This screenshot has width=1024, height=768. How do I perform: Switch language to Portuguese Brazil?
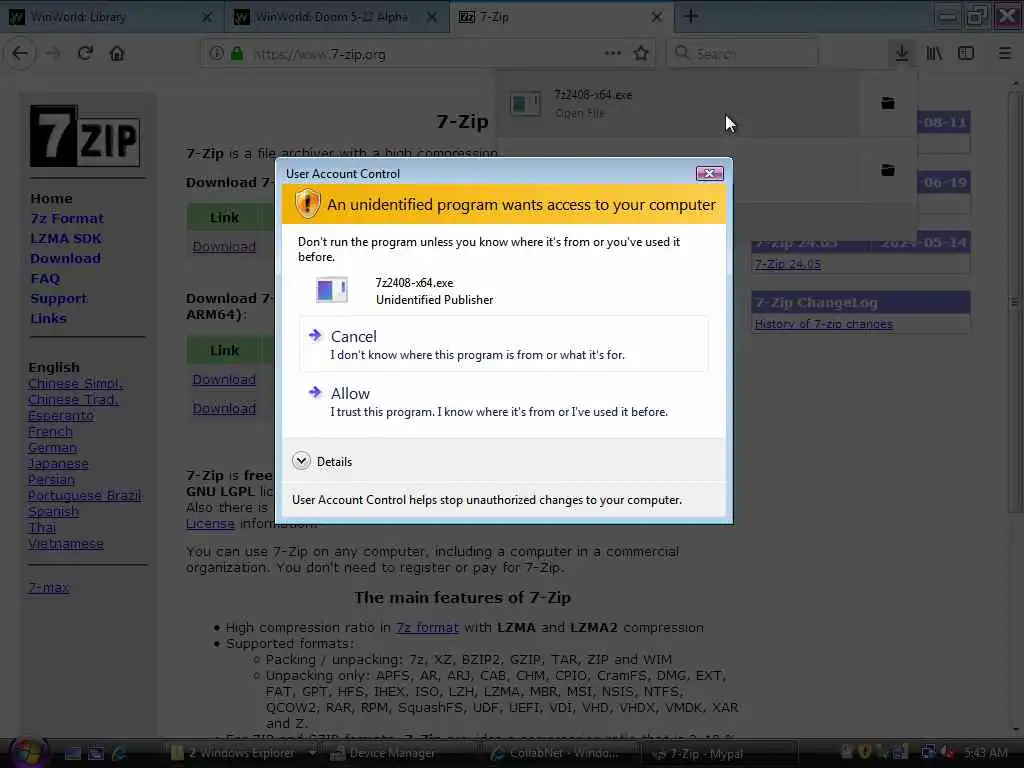pos(85,496)
